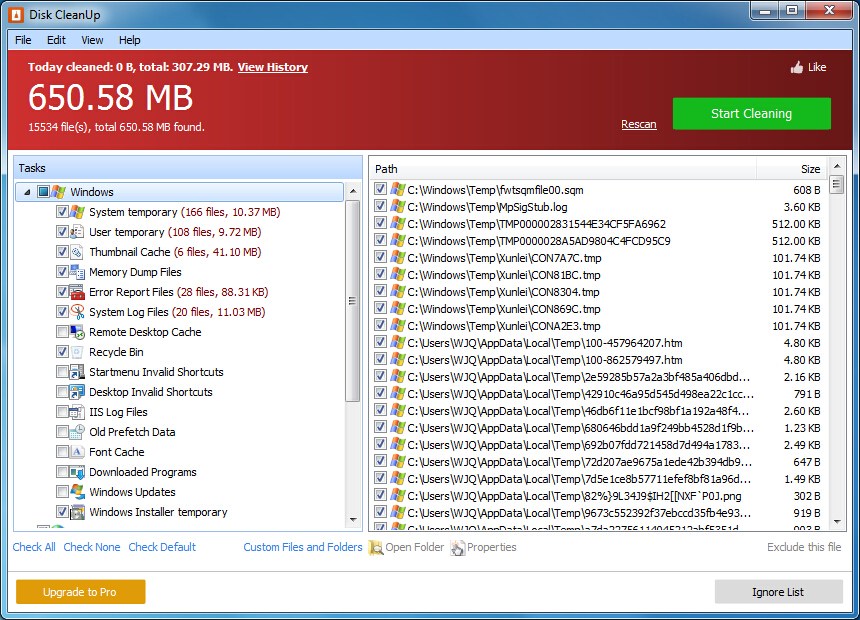Viewport: 860px width, 620px height.
Task: Open the Help menu
Action: [x=129, y=40]
